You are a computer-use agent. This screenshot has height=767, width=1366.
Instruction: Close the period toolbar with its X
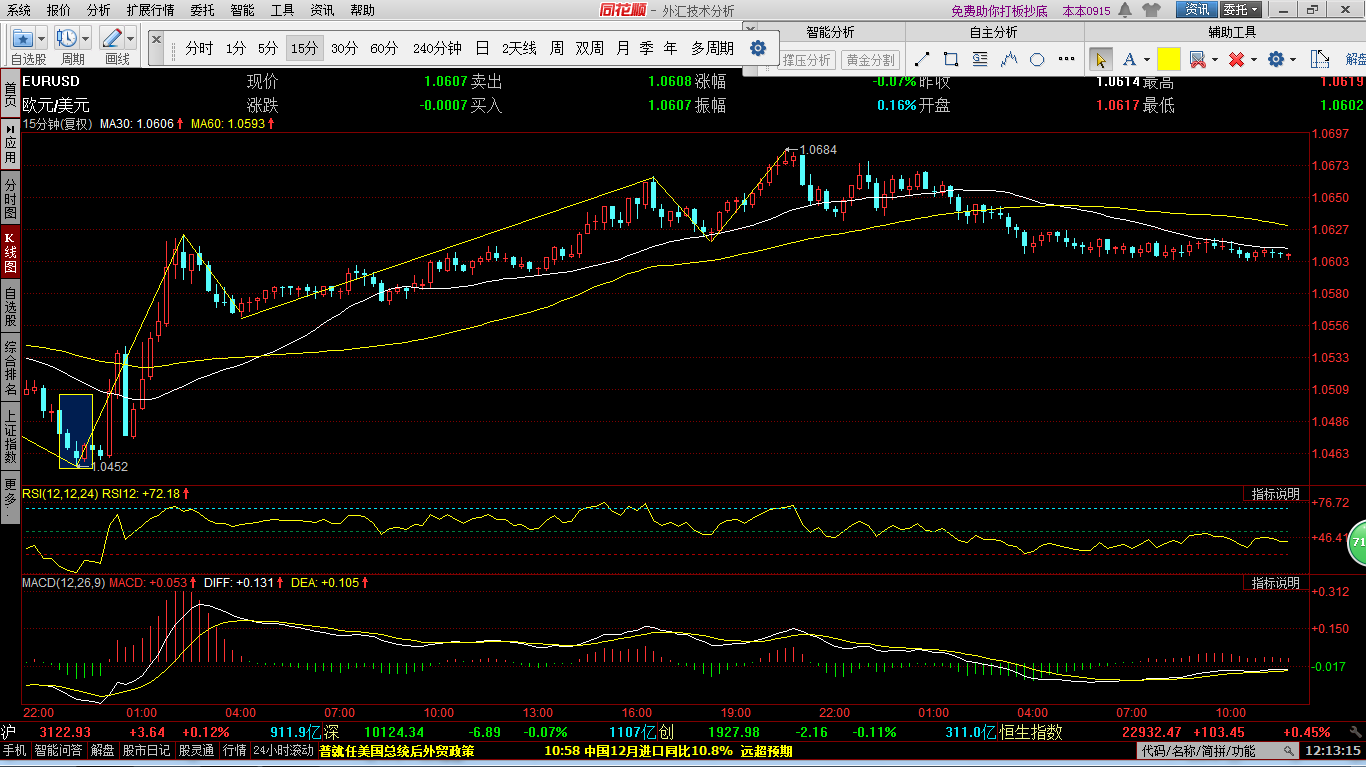pyautogui.click(x=157, y=39)
